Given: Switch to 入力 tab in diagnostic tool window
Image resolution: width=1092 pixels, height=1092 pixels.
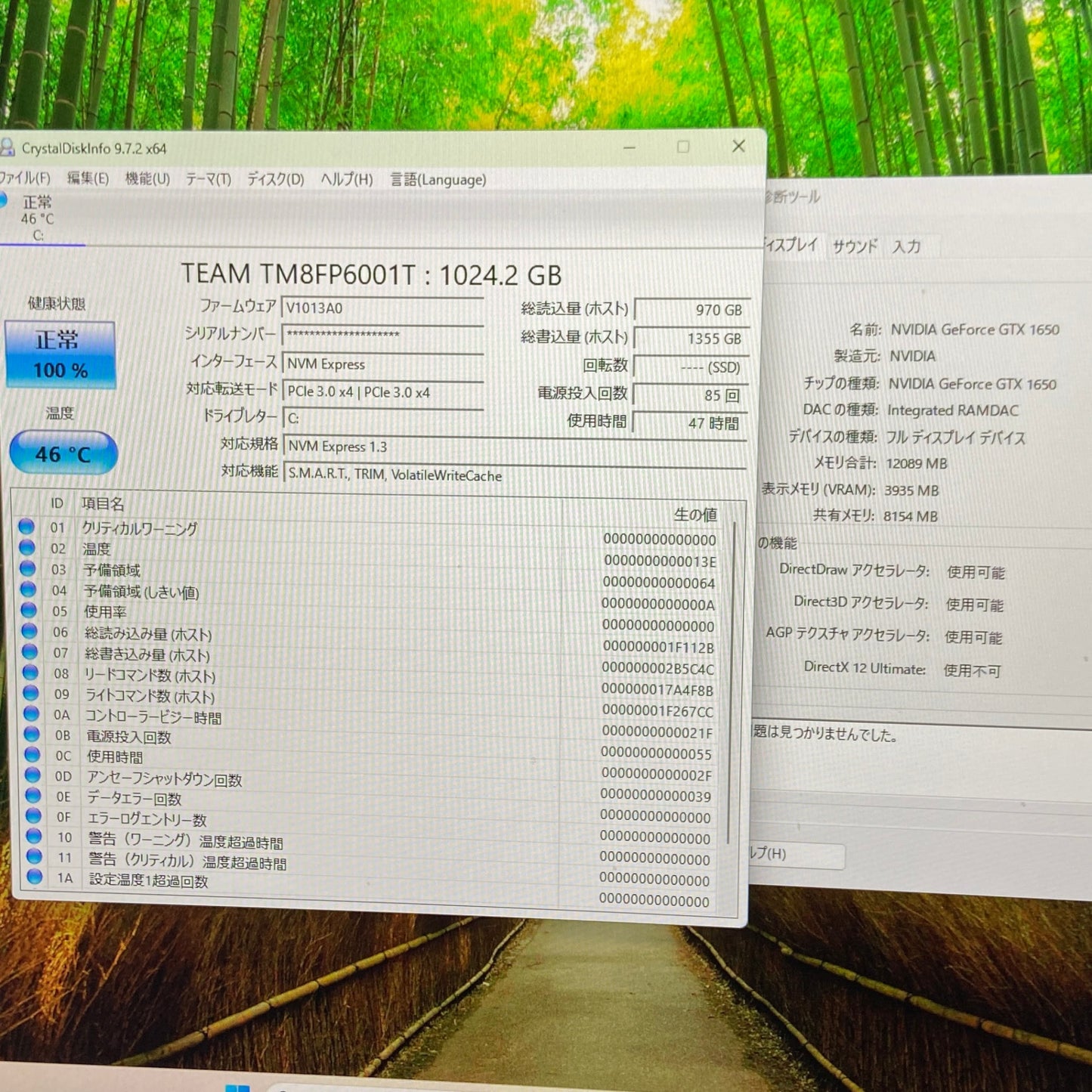Looking at the screenshot, I should pyautogui.click(x=907, y=246).
